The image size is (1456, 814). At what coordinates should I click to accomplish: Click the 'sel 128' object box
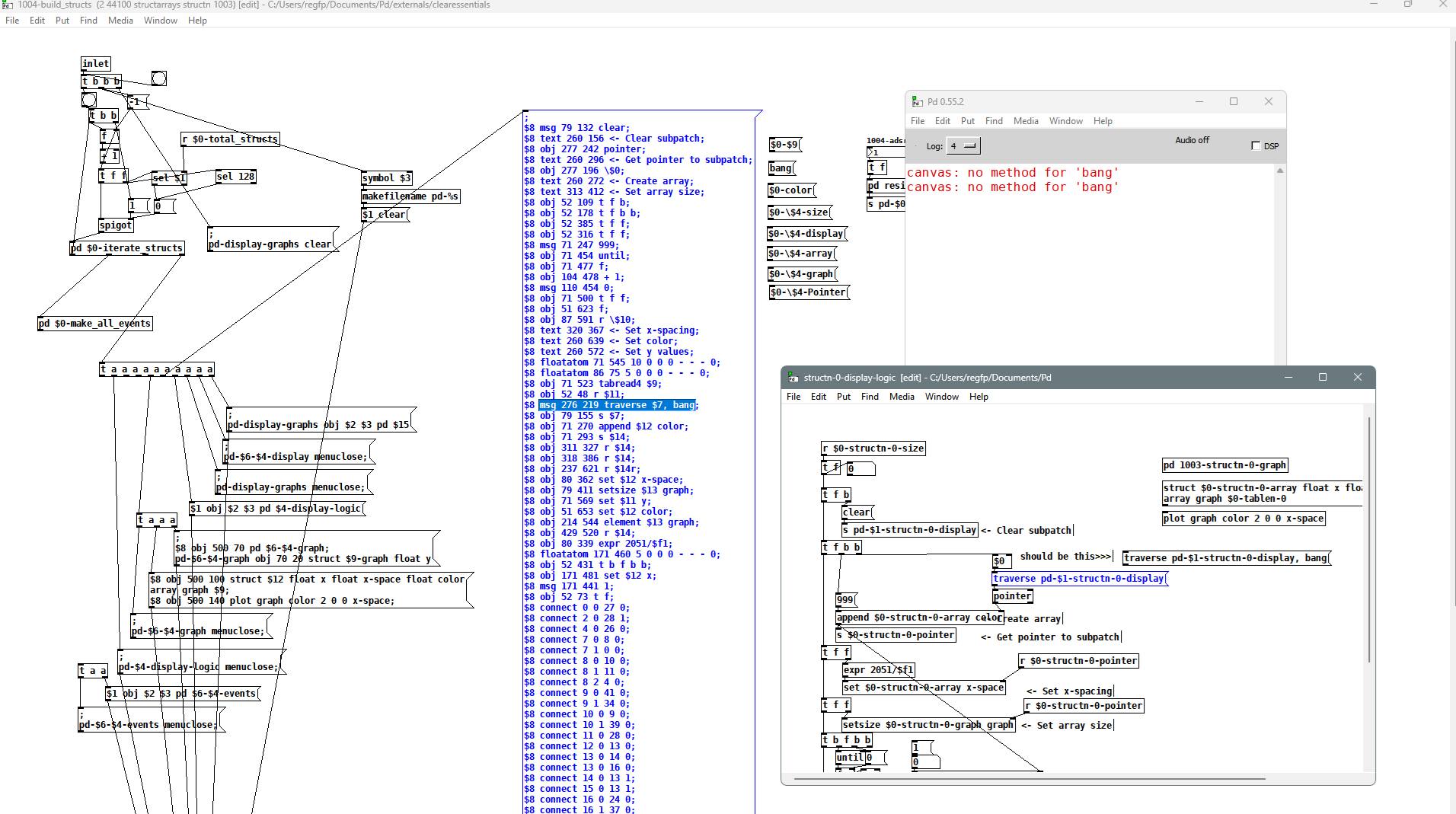235,177
